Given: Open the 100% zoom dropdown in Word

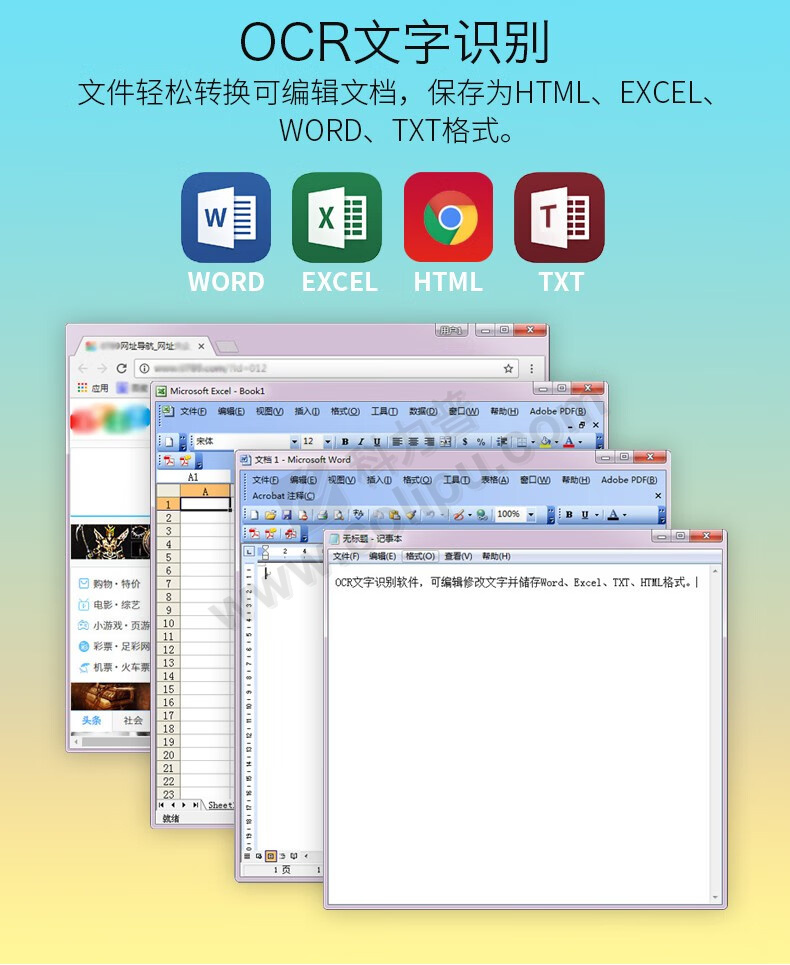Looking at the screenshot, I should point(530,515).
